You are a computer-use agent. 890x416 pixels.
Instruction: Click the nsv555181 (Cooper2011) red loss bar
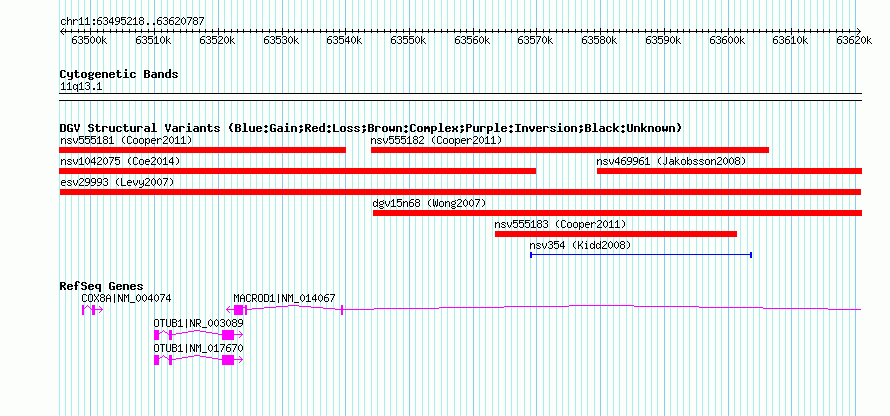[x=203, y=150]
